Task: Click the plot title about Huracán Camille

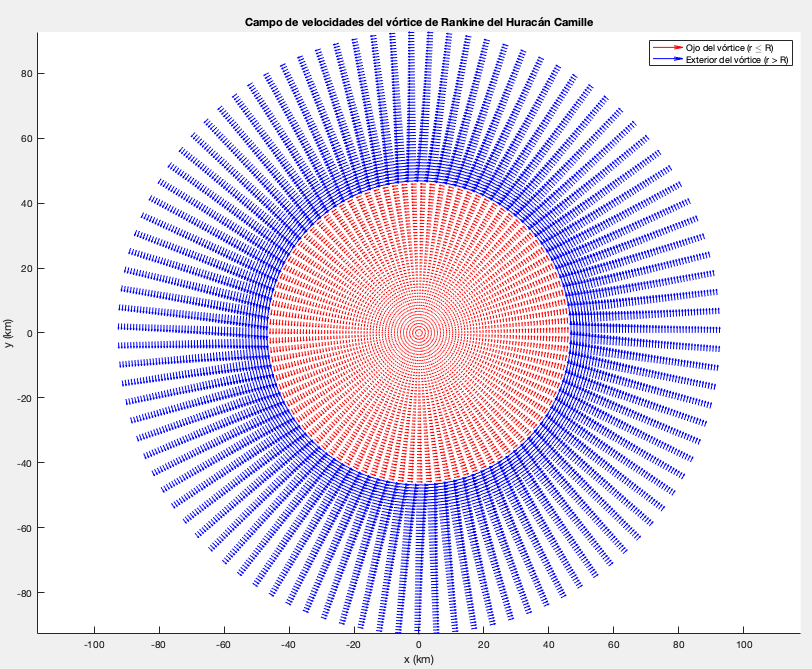Action: (x=418, y=22)
